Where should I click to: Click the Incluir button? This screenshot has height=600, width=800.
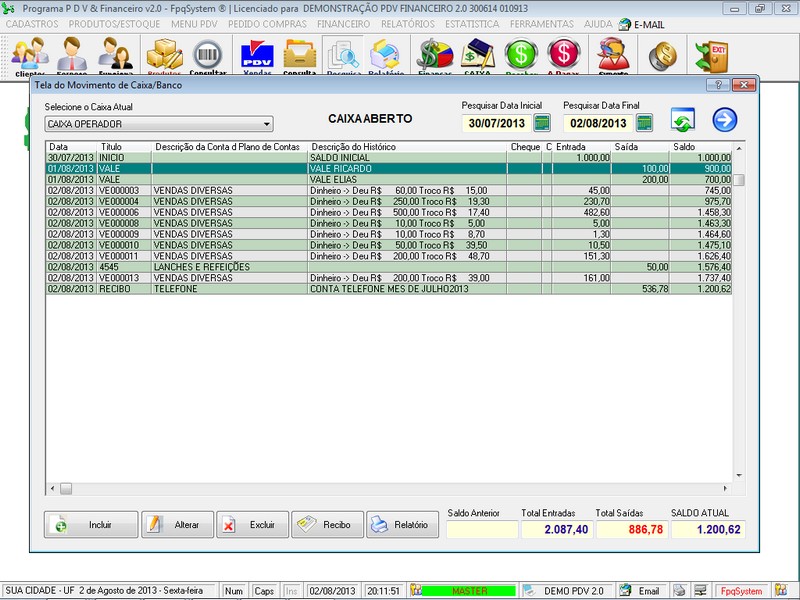coord(91,525)
